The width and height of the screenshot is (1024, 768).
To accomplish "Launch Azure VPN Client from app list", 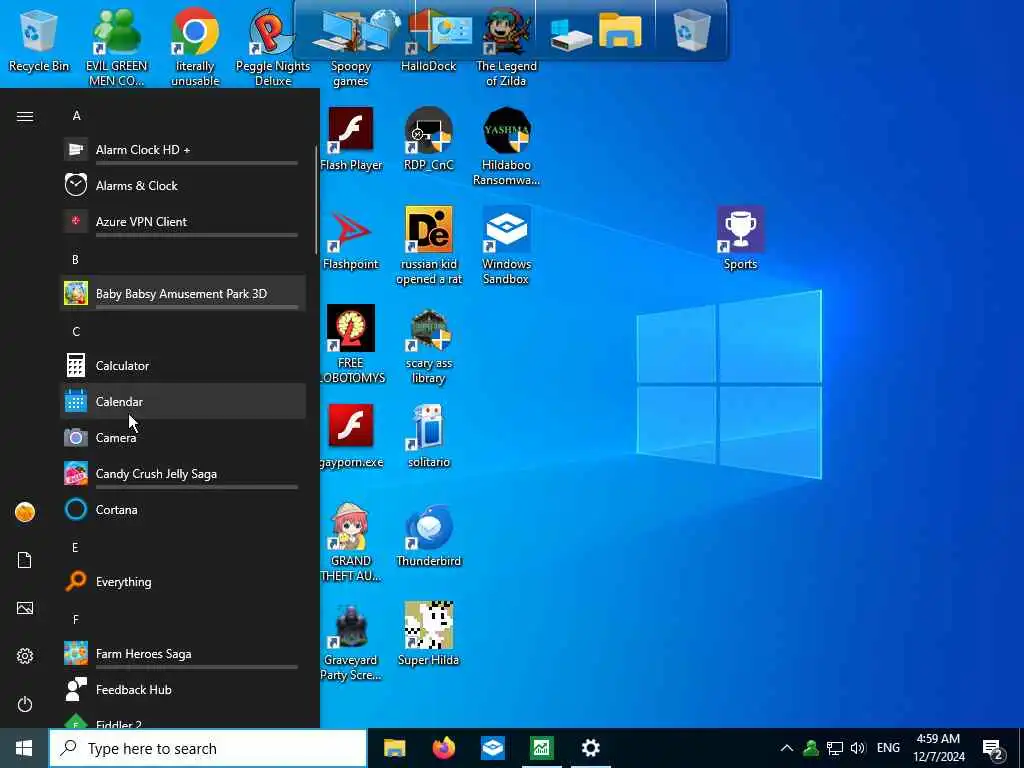I will coord(183,221).
